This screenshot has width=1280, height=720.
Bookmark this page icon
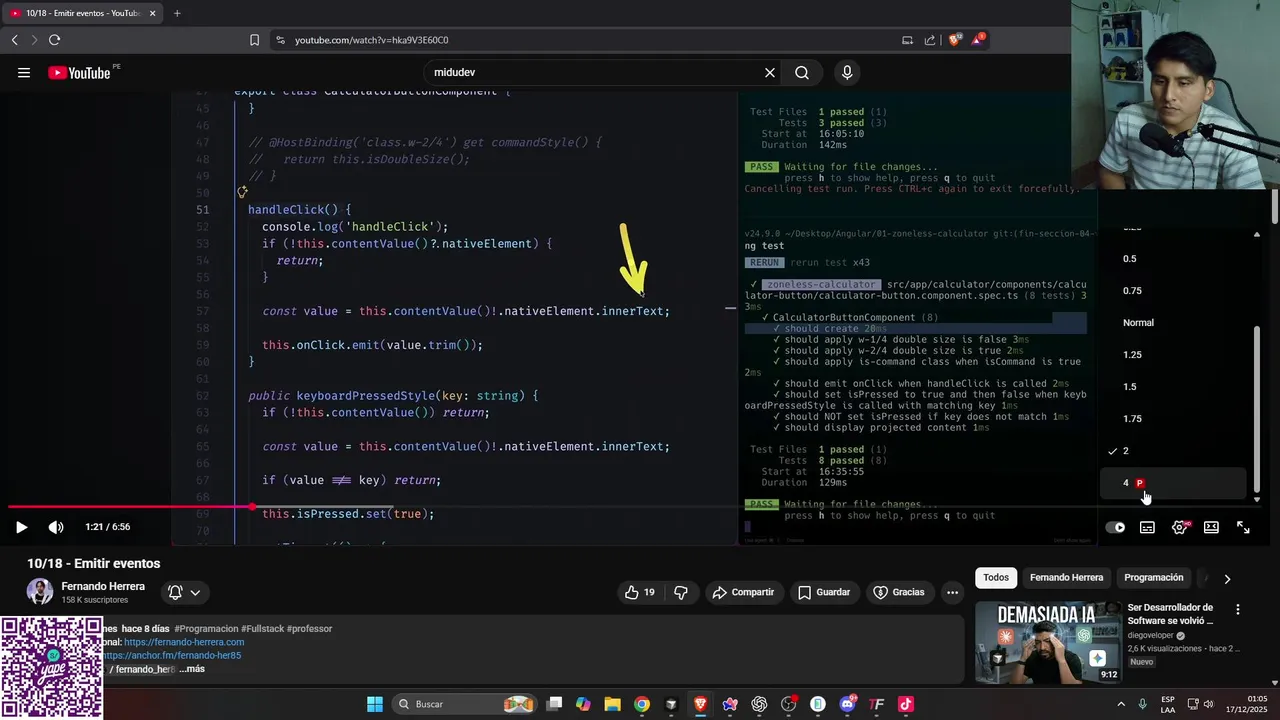[254, 40]
